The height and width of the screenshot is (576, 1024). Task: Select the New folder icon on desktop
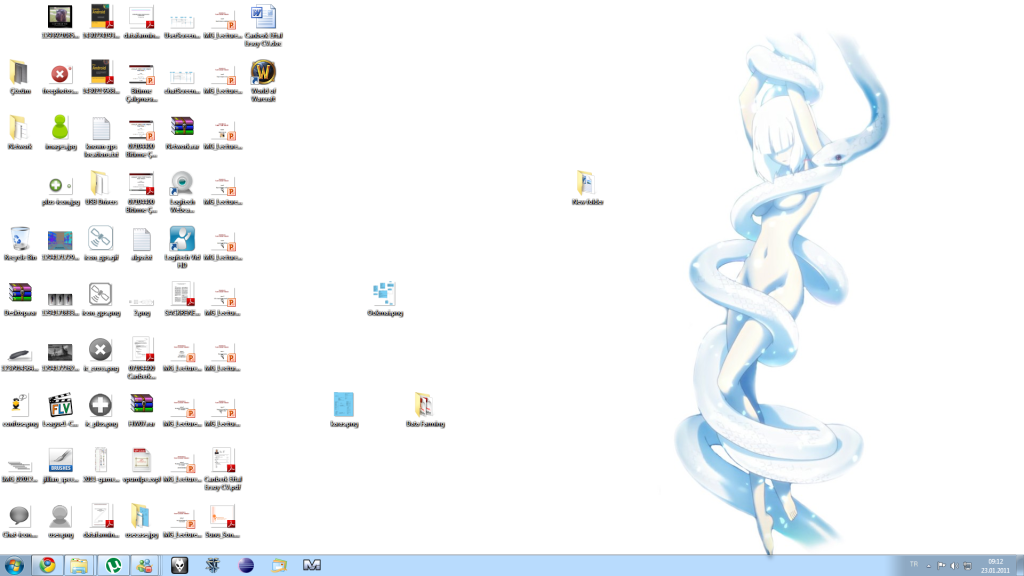[586, 185]
